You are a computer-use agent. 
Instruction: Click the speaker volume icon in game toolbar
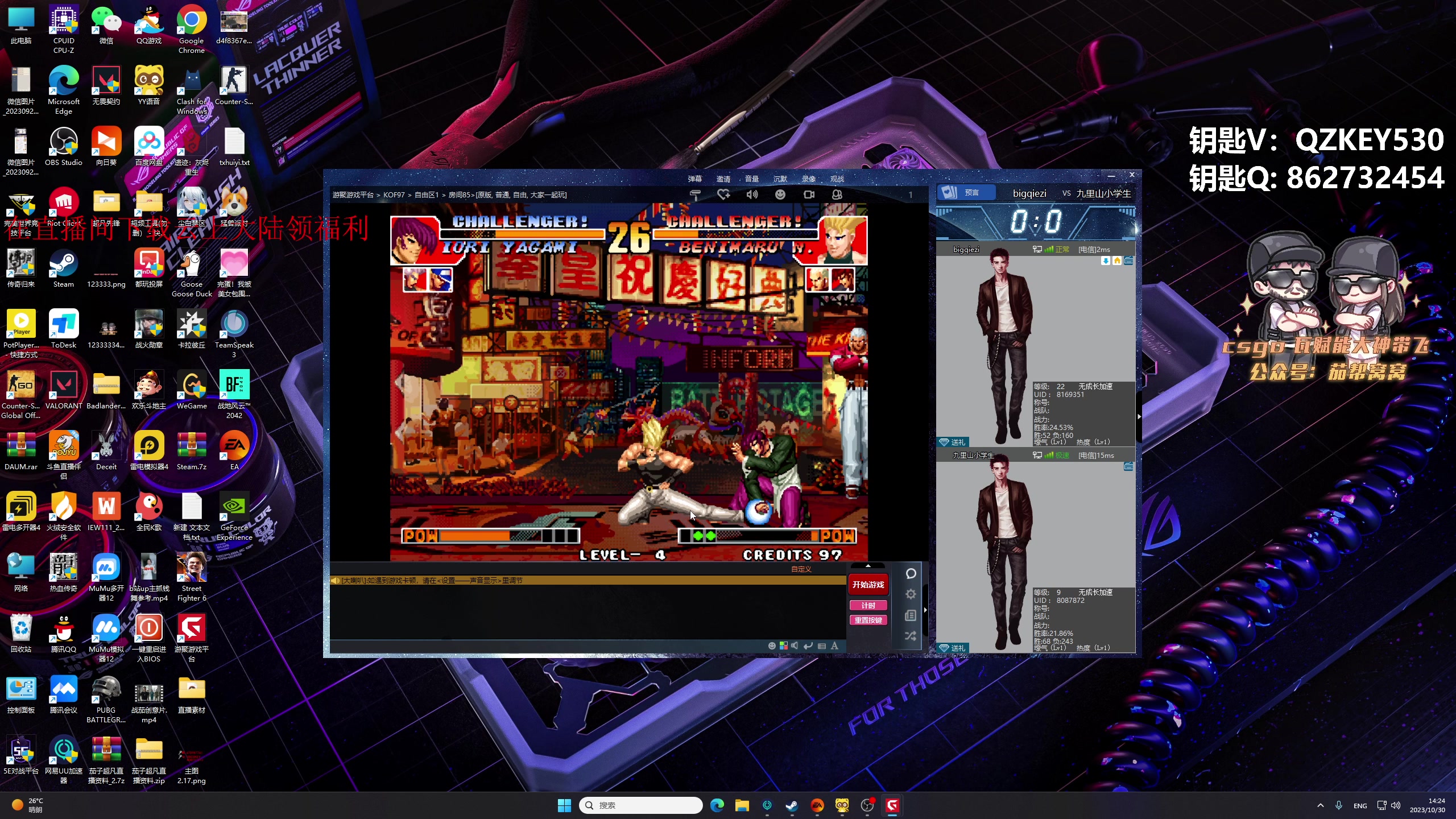pos(752,195)
